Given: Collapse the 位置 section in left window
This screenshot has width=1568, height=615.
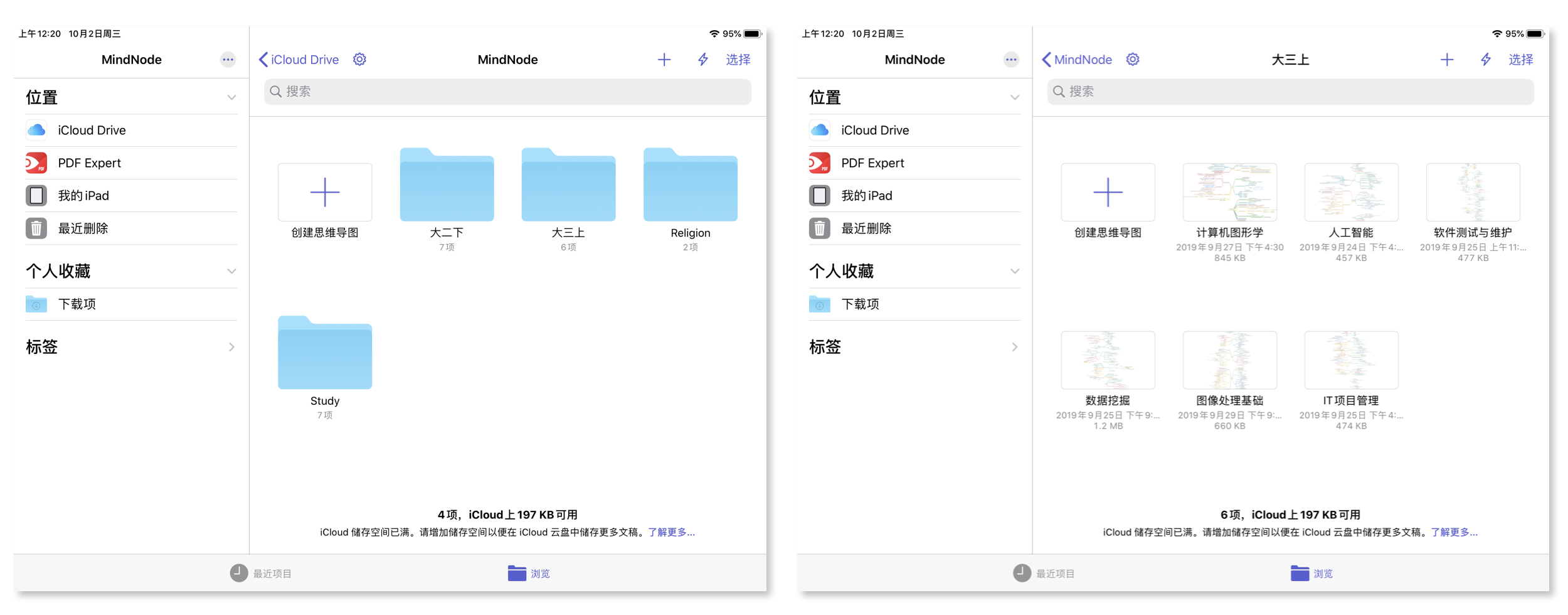Looking at the screenshot, I should 231,97.
